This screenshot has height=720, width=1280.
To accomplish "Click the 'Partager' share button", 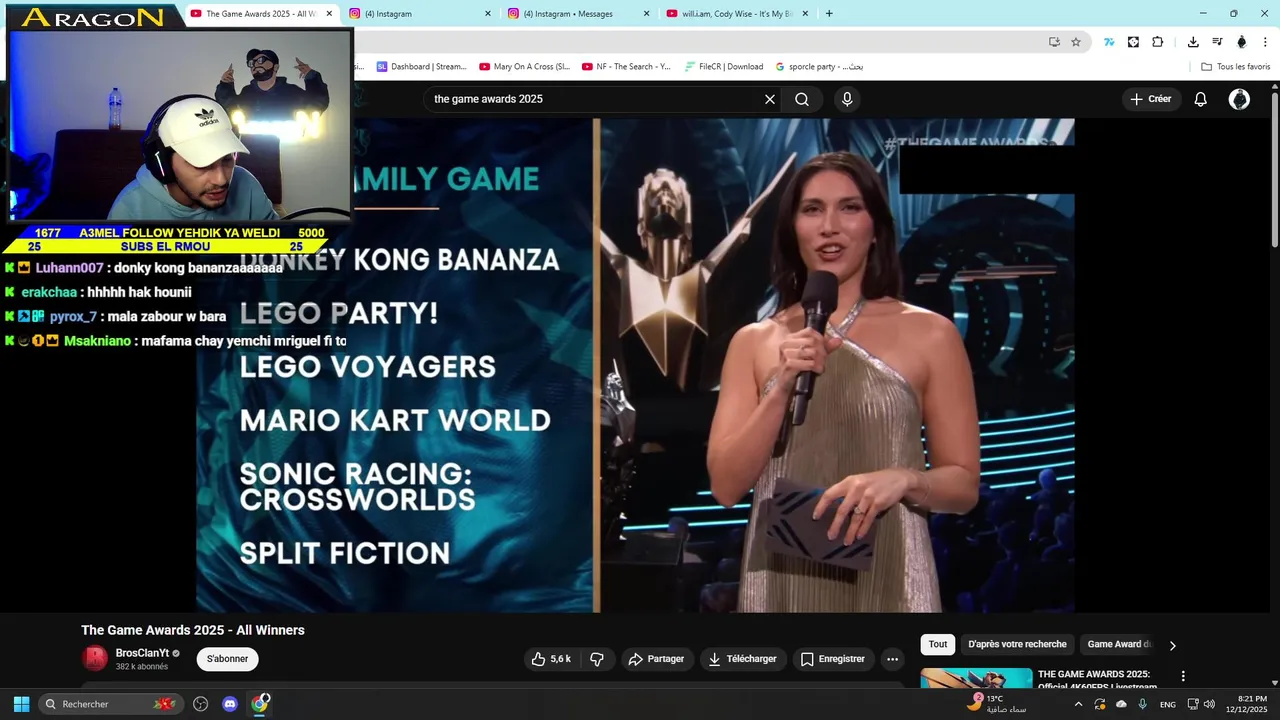I will click(x=656, y=659).
